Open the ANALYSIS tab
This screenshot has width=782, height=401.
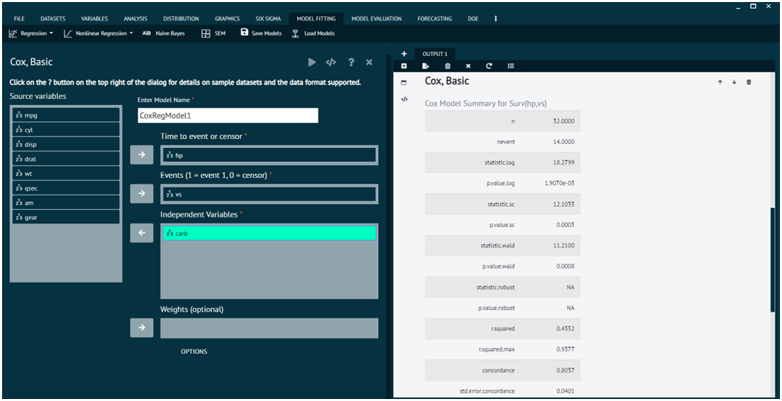click(x=135, y=18)
